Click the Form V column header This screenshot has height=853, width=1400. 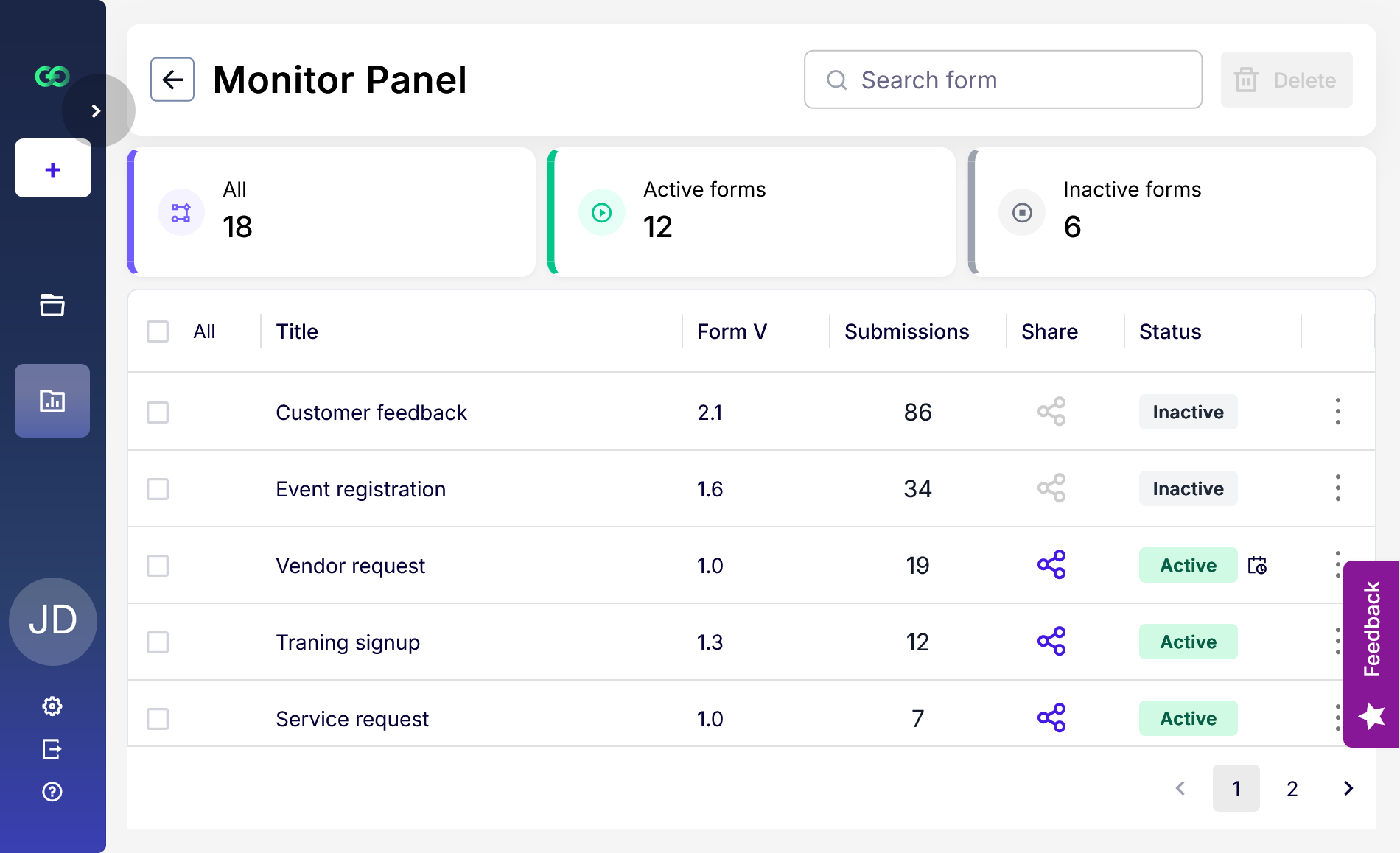tap(732, 331)
